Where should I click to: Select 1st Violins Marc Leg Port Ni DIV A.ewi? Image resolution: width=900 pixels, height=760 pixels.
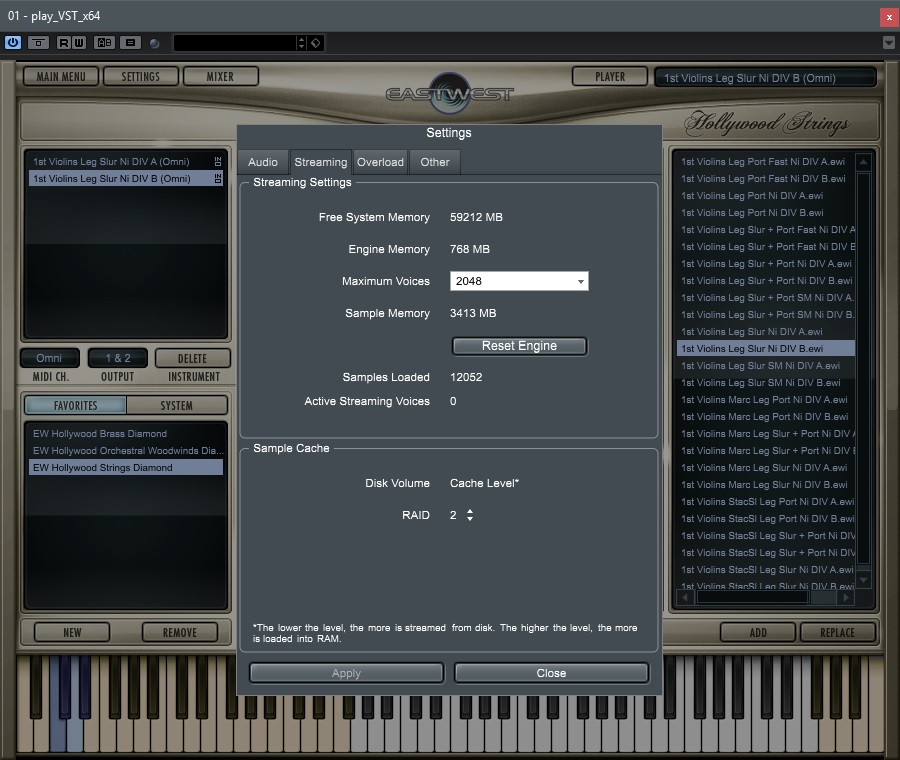point(766,400)
